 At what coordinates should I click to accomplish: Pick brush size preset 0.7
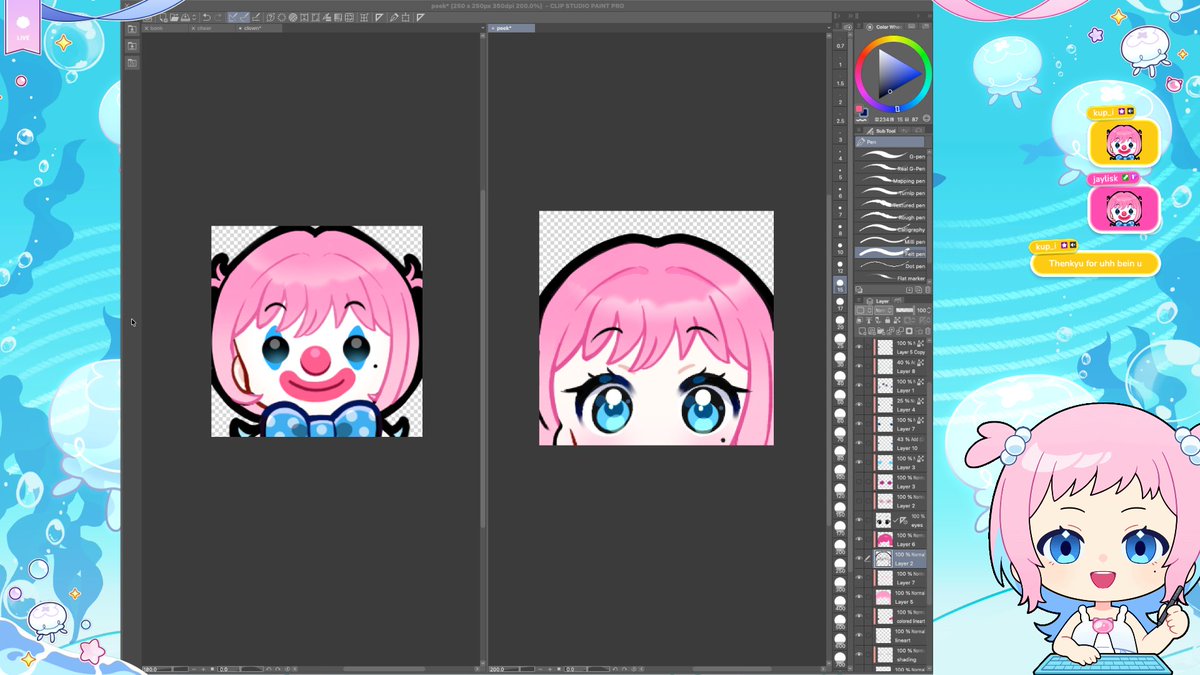point(840,43)
